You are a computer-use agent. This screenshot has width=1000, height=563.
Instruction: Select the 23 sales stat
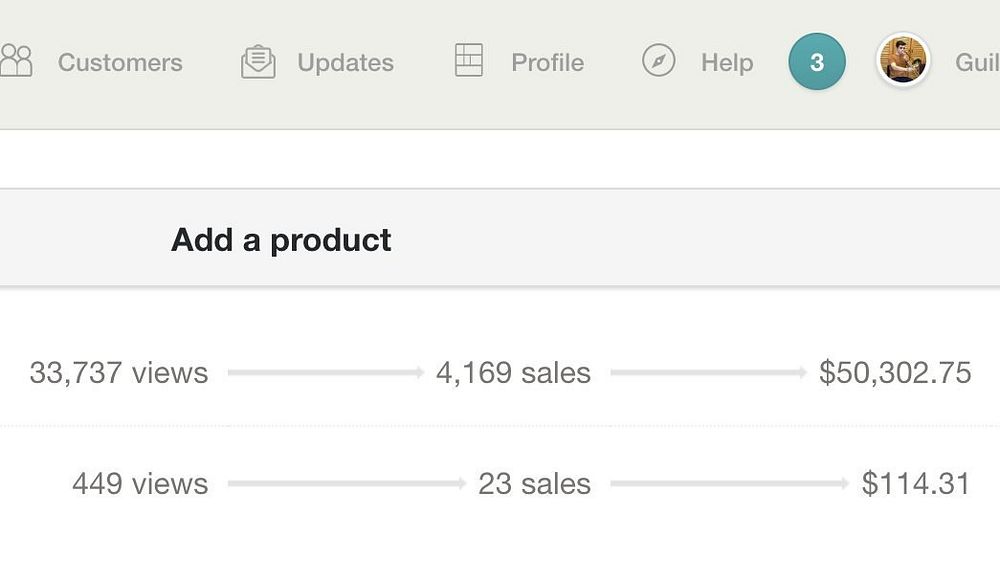coord(534,484)
